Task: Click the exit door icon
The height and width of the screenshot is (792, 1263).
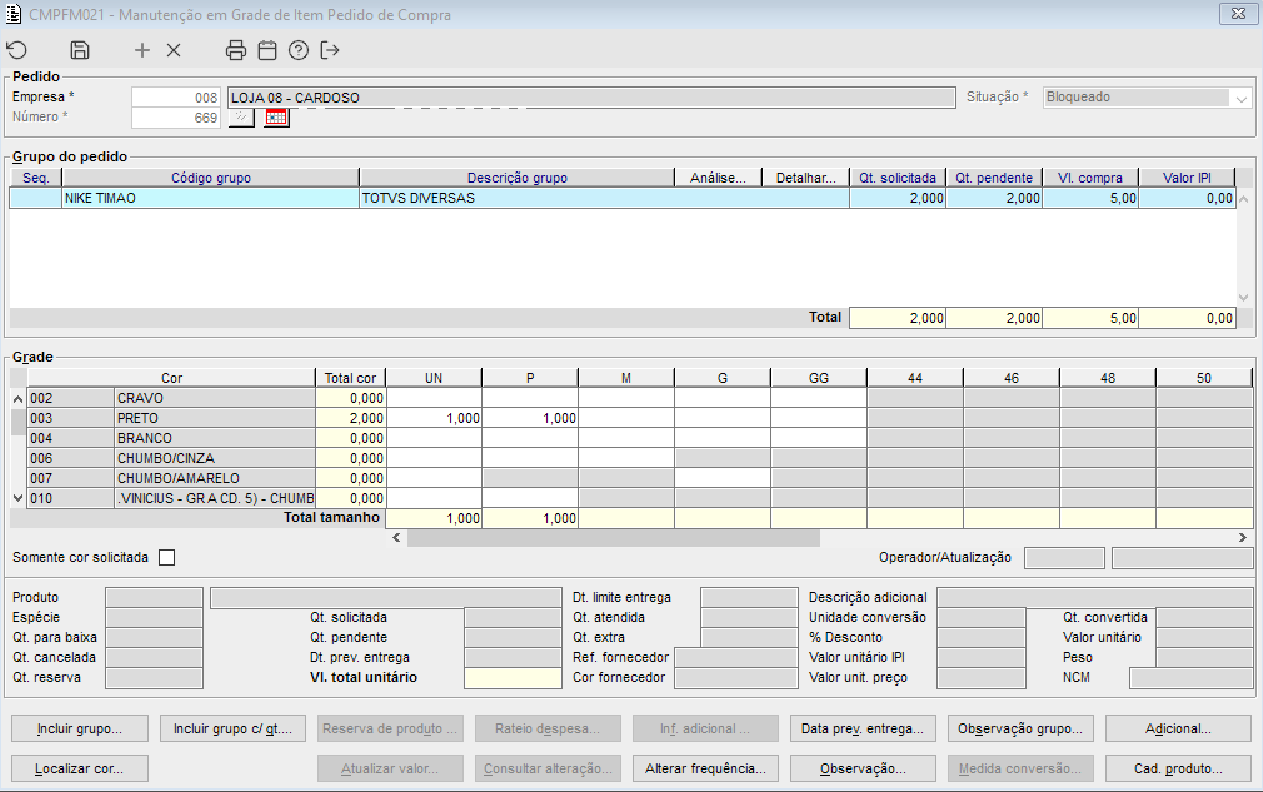Action: (x=330, y=50)
